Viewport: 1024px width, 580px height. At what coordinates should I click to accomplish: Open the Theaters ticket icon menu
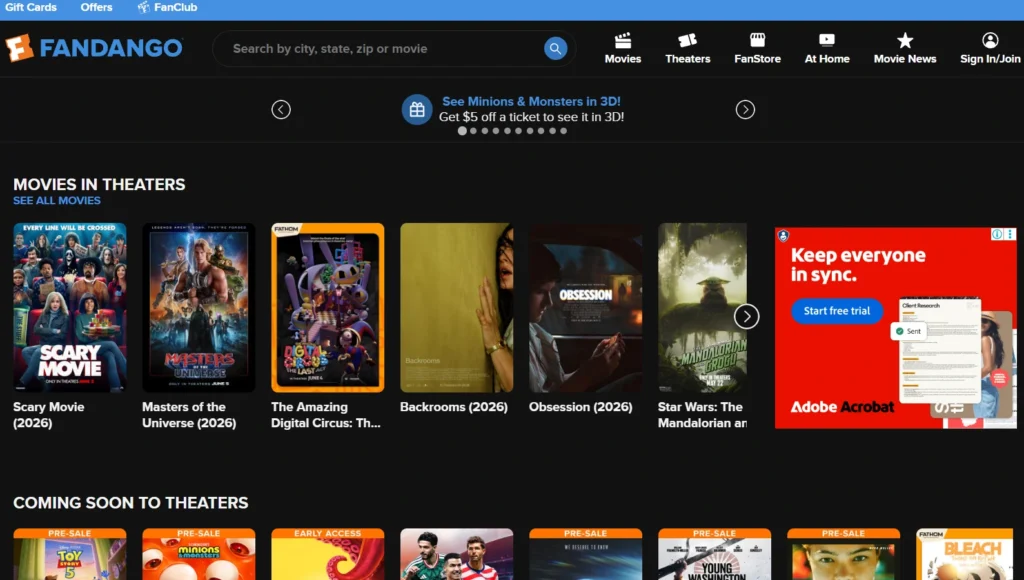[687, 40]
